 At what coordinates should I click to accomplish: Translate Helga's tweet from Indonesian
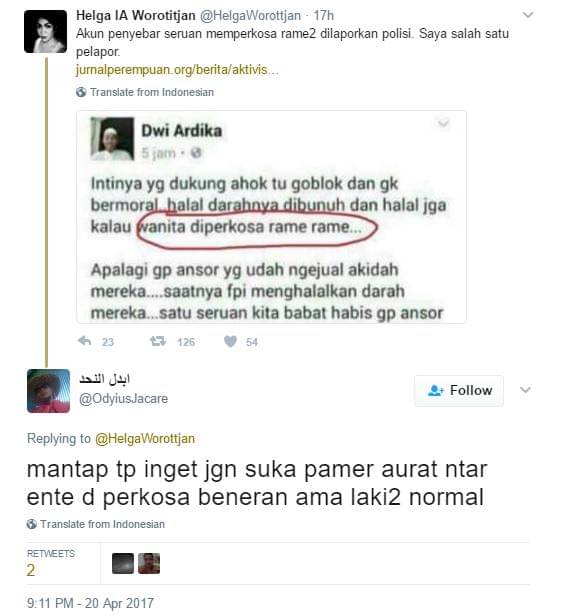click(152, 92)
